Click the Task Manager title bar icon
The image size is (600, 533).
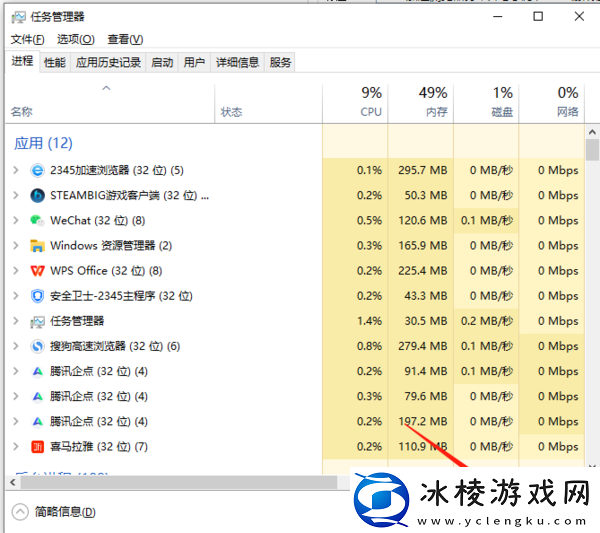[18, 17]
